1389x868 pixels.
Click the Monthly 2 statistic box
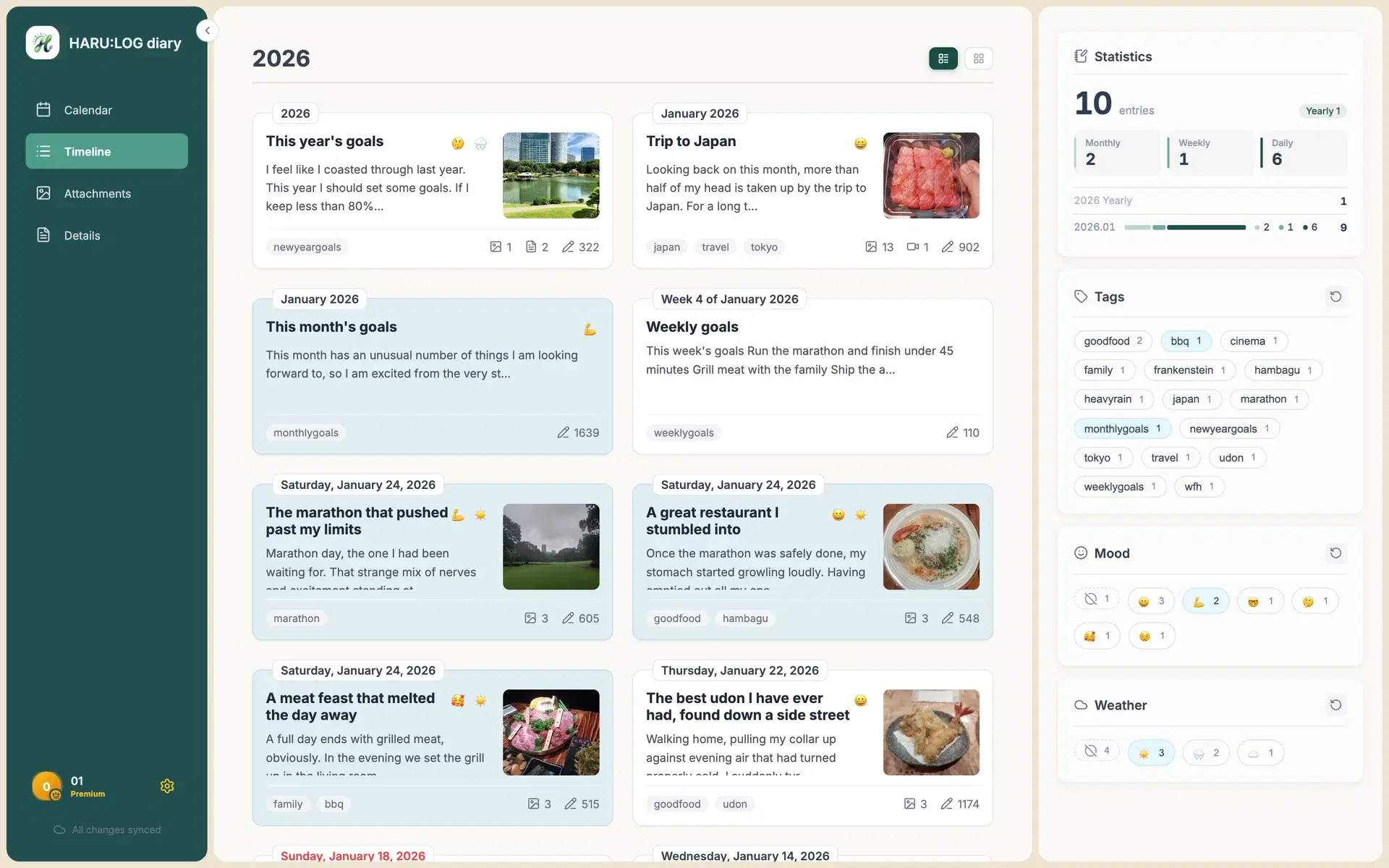(x=1117, y=153)
